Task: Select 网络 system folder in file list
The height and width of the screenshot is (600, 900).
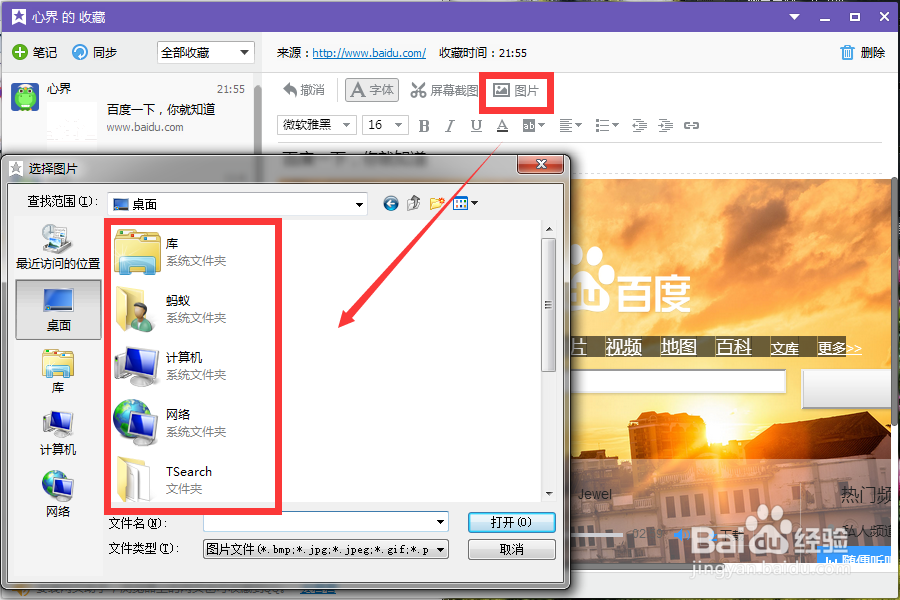Action: click(171, 423)
